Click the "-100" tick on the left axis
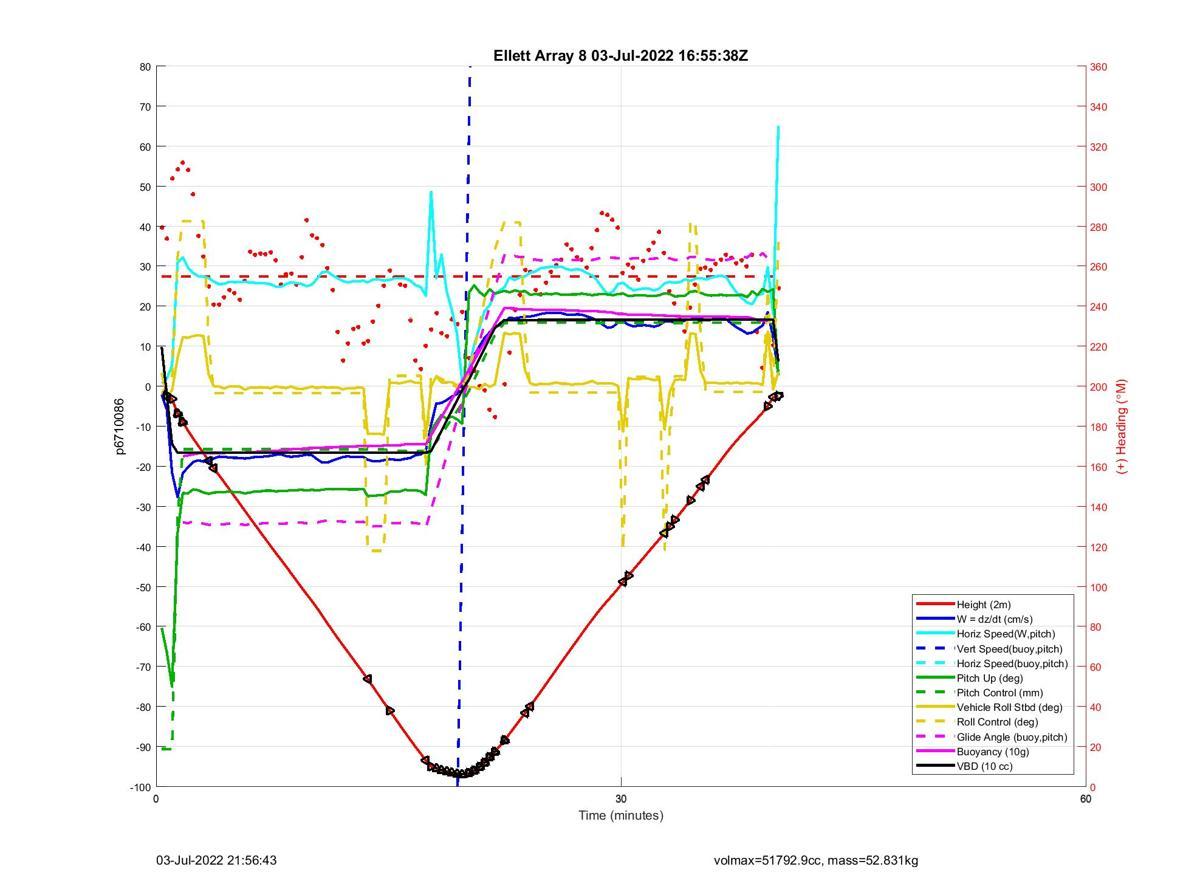The image size is (1200, 885). [x=140, y=787]
